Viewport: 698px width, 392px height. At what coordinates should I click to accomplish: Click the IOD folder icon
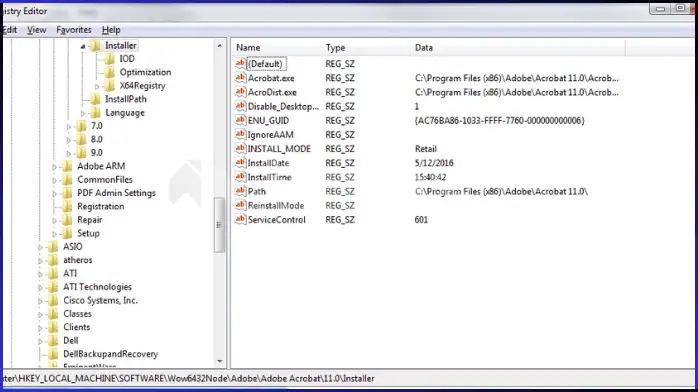[110, 59]
